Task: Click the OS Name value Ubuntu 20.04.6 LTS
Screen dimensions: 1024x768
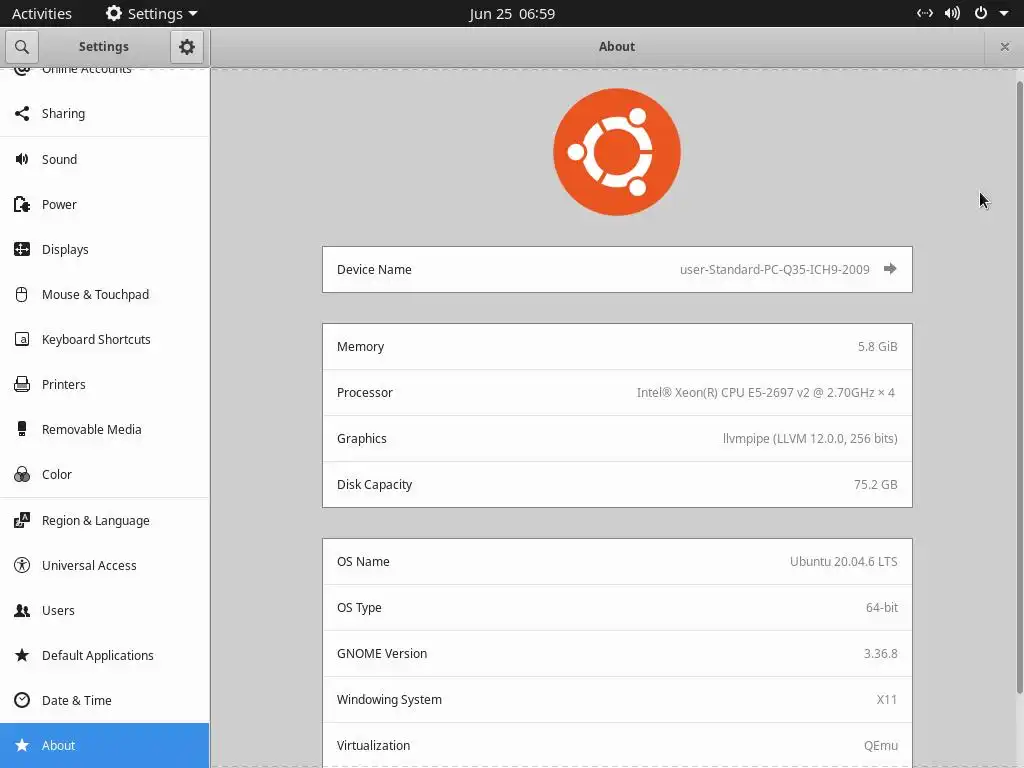Action: point(843,562)
